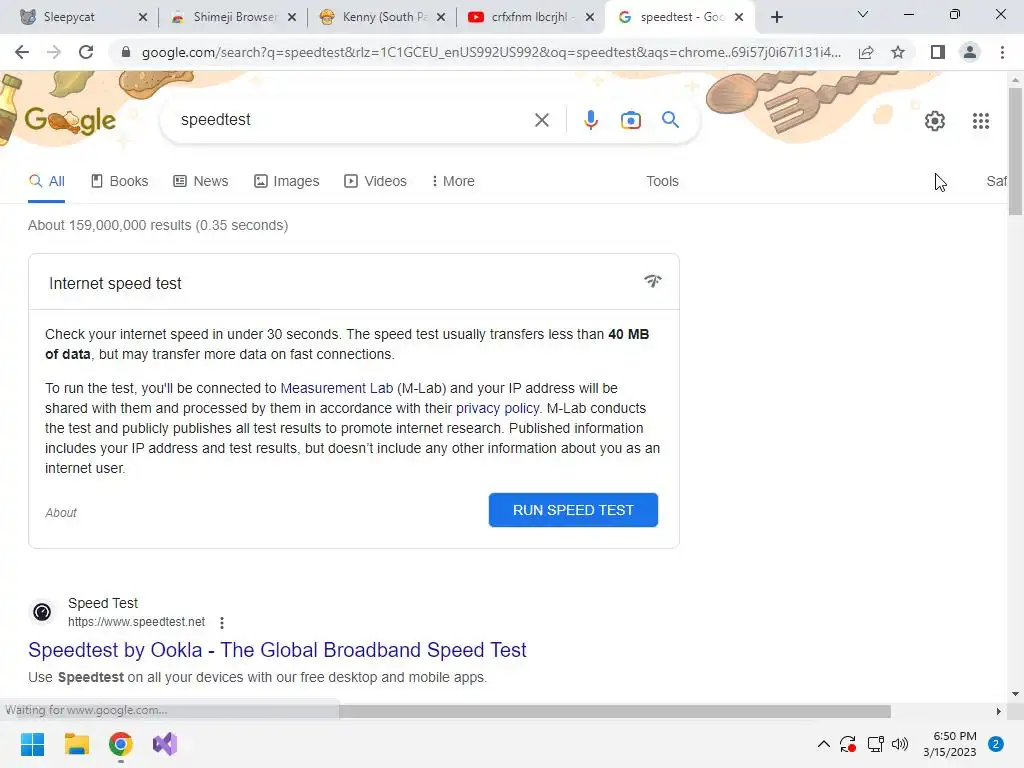Viewport: 1024px width, 768px height.
Task: Open the tab search dropdown arrow
Action: tap(863, 14)
